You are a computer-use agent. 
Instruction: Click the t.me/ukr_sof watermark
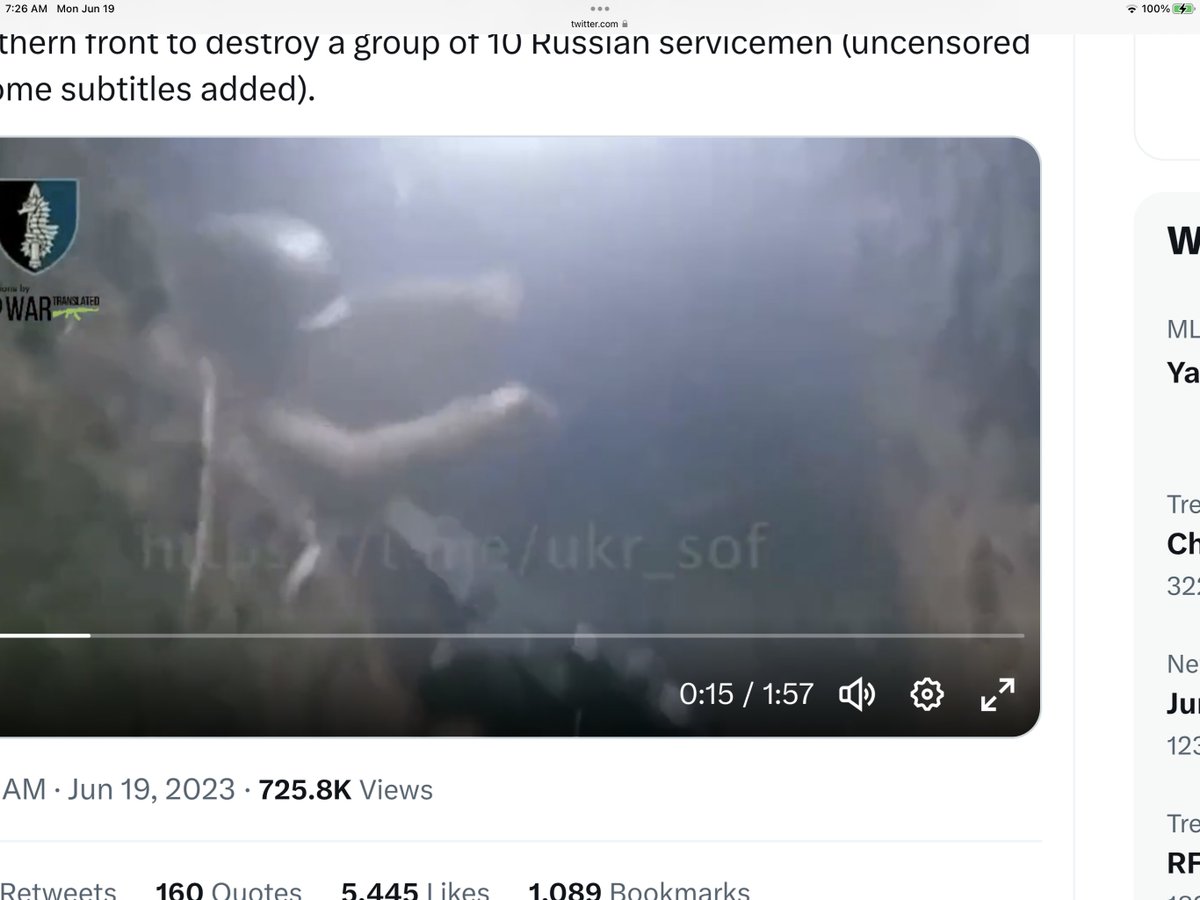point(455,549)
